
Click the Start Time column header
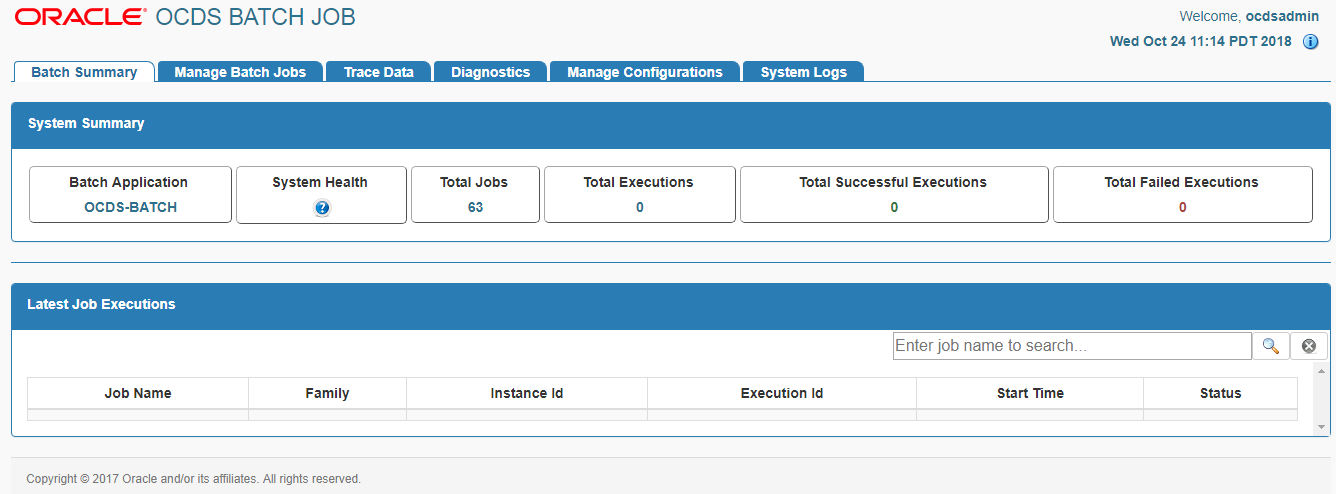tap(1030, 393)
